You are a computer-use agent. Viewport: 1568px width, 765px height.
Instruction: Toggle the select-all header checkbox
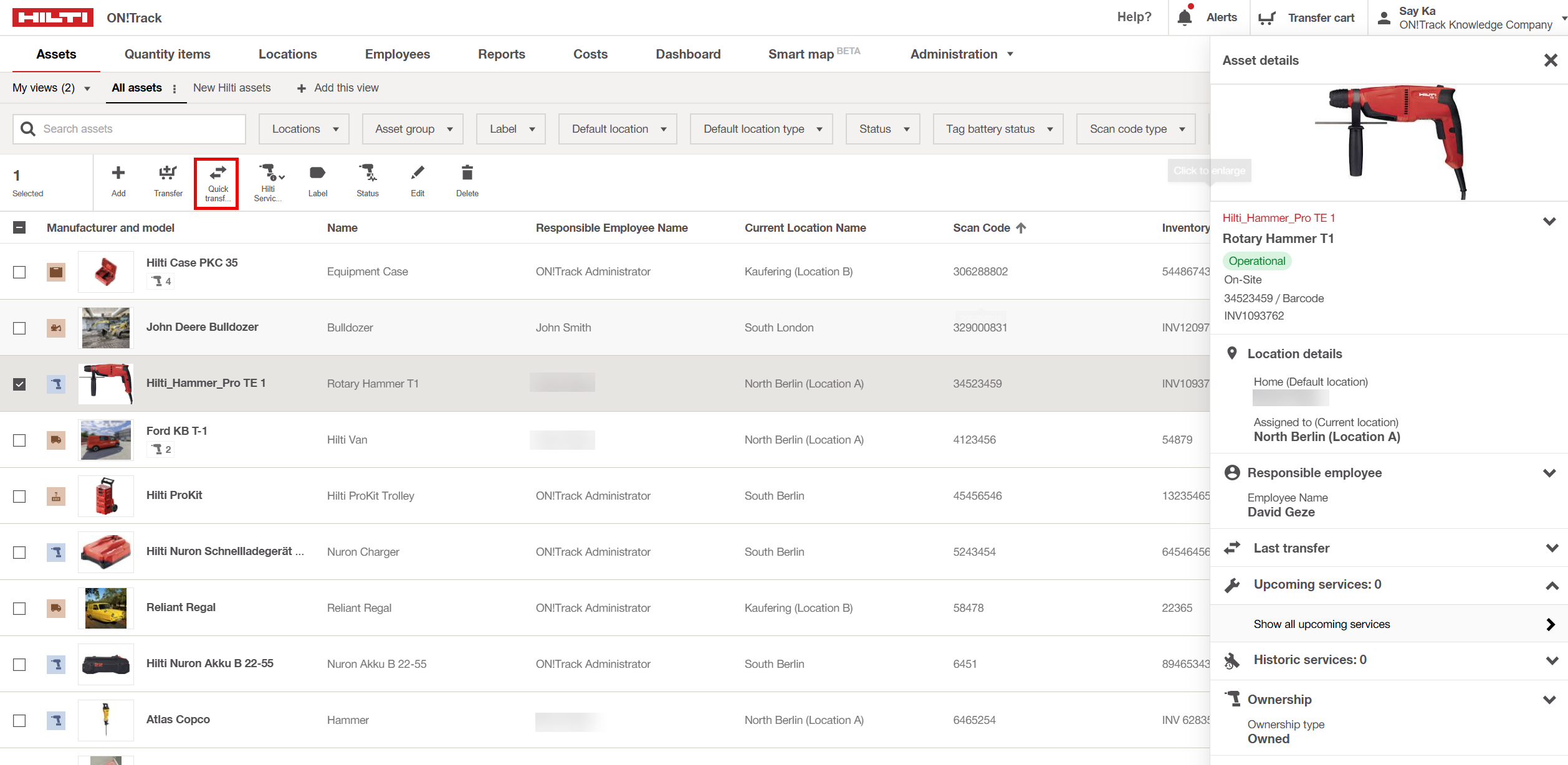click(x=19, y=228)
